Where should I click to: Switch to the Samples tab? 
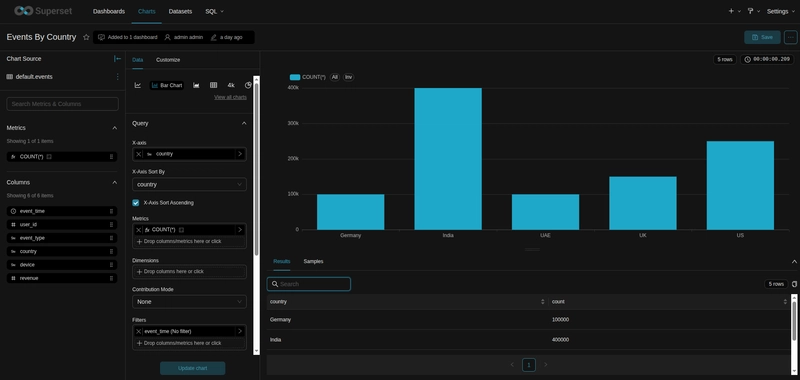pos(313,261)
